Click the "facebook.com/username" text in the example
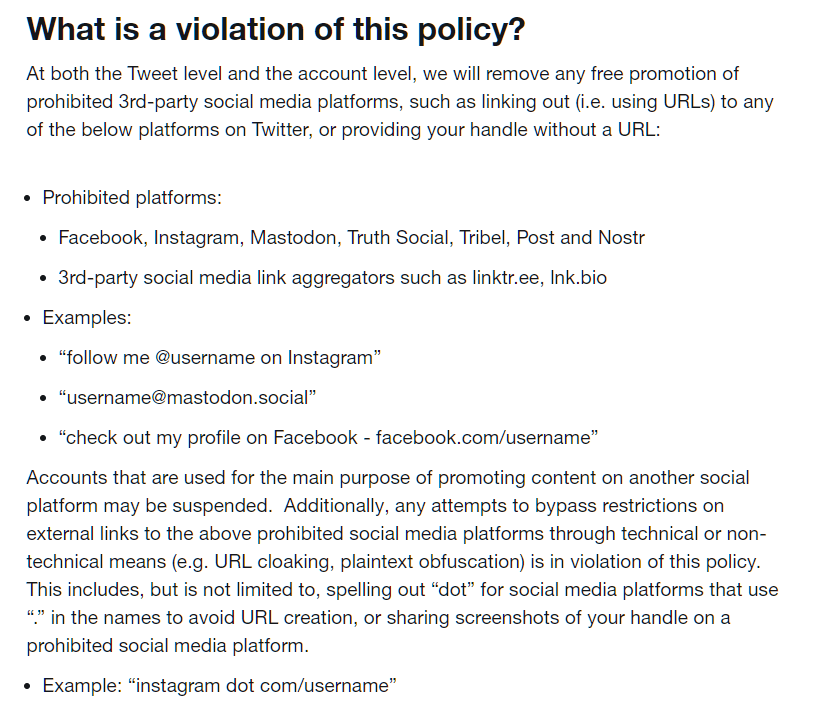 483,438
